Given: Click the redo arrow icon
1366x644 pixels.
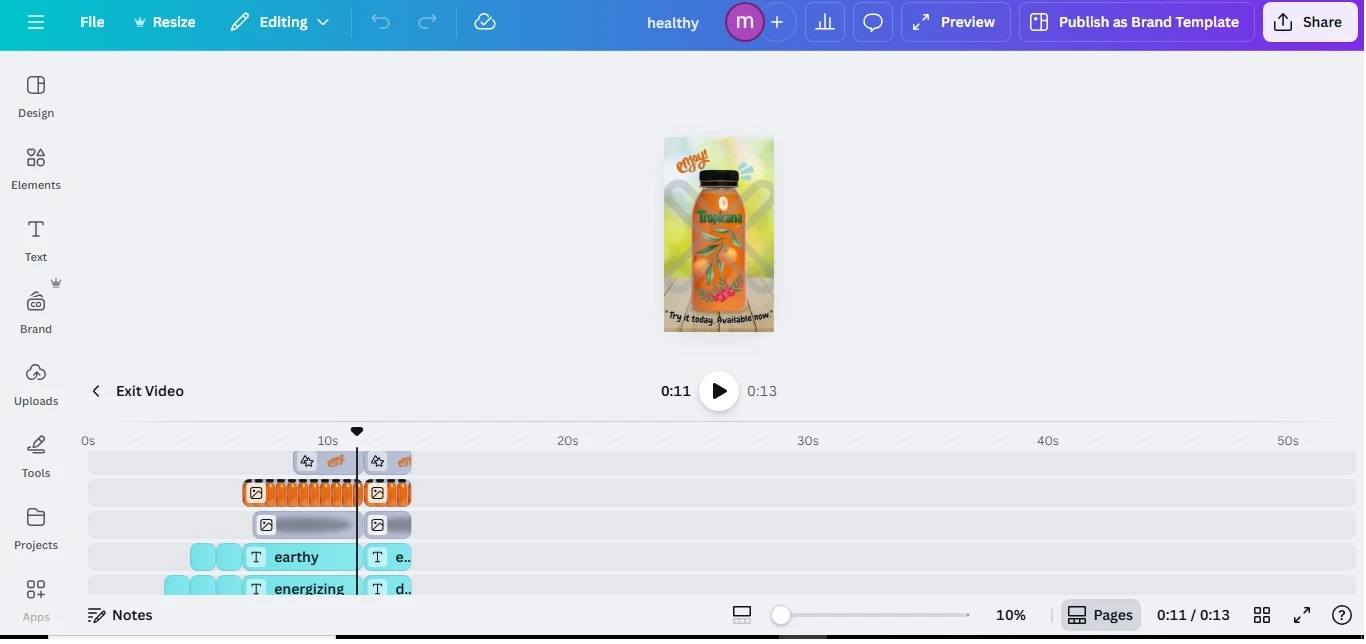Looking at the screenshot, I should (427, 22).
